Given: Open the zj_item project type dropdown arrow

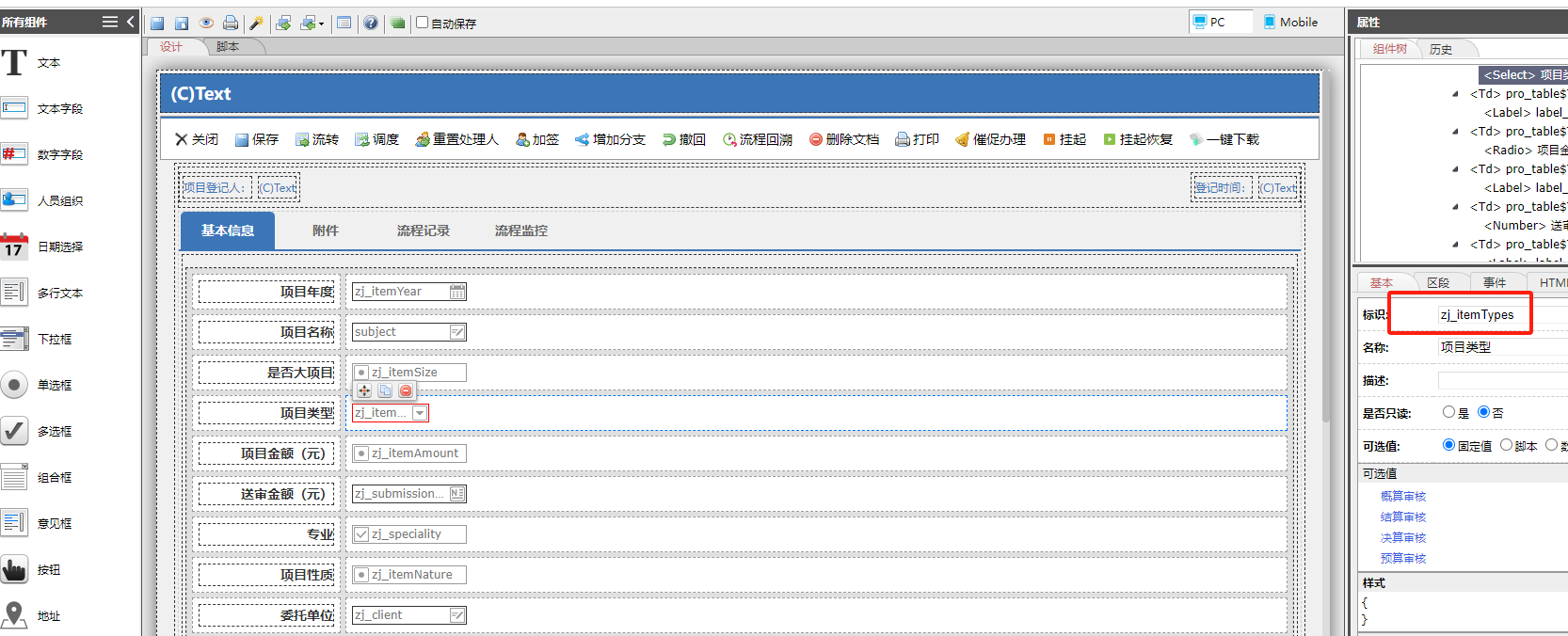Looking at the screenshot, I should coord(420,413).
